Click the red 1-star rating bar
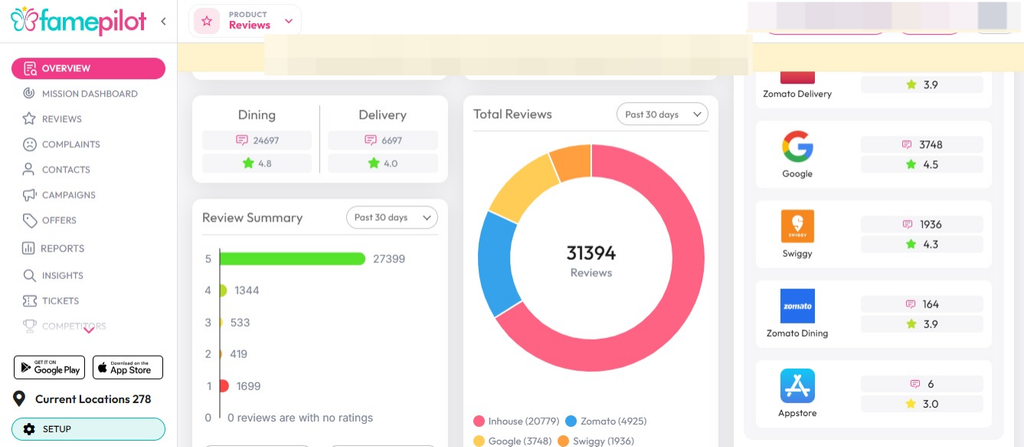This screenshot has width=1024, height=447. pos(224,386)
